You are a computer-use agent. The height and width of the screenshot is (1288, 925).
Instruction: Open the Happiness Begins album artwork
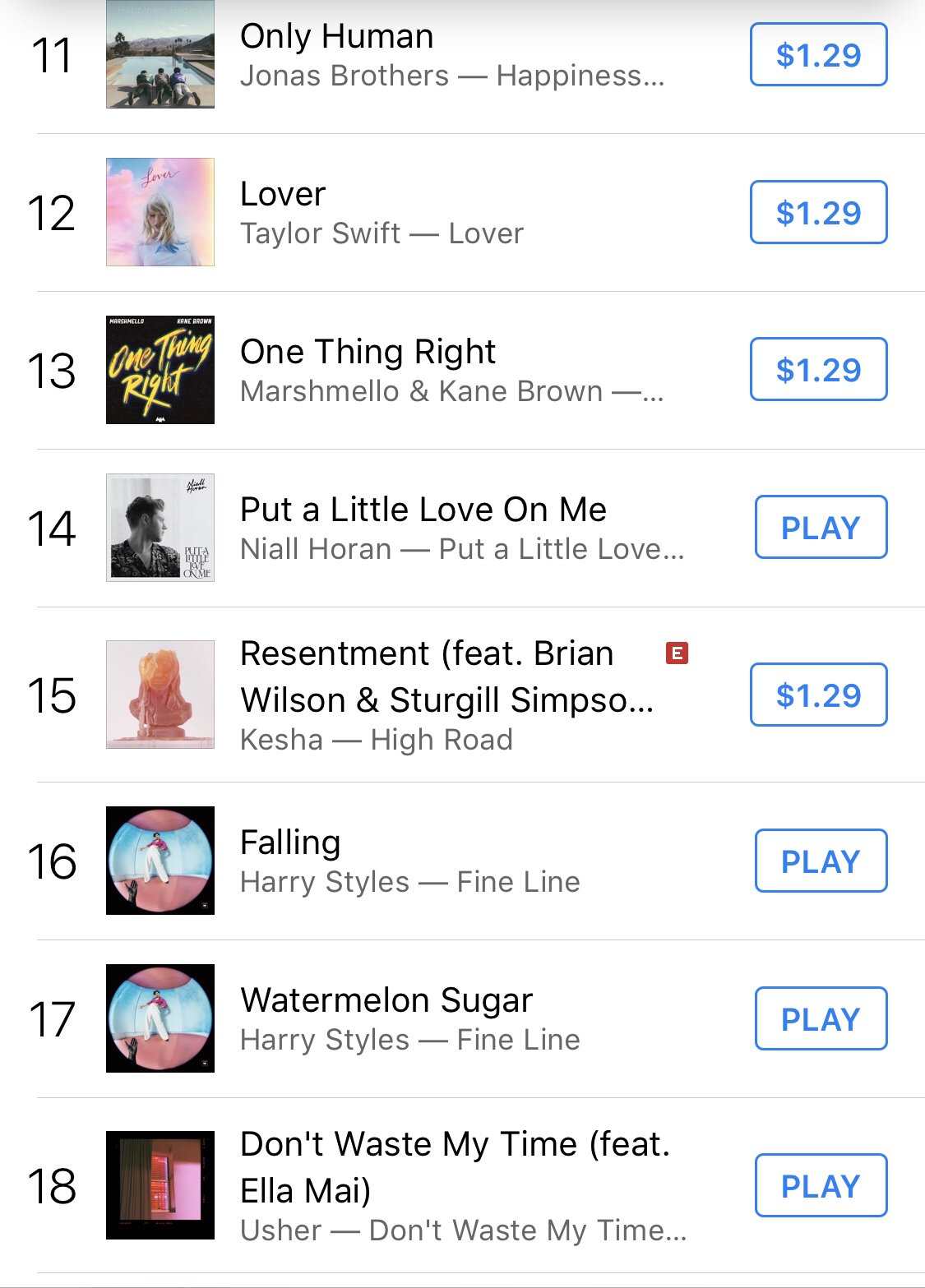(x=160, y=55)
